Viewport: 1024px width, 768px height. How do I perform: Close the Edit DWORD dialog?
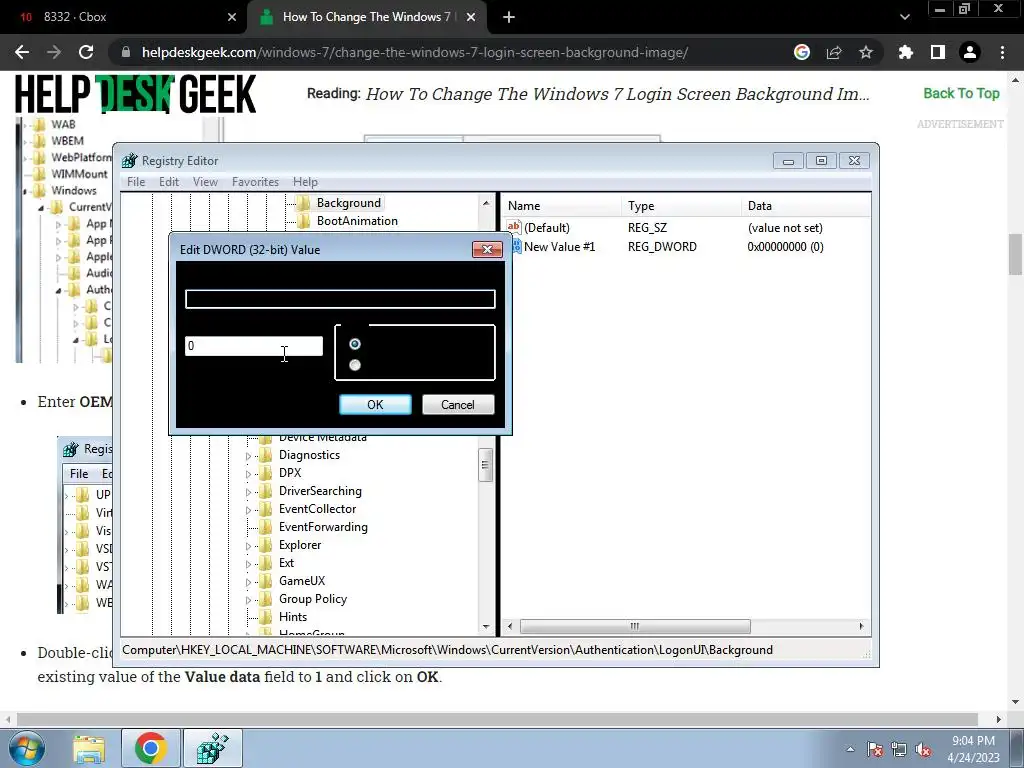pyautogui.click(x=487, y=249)
